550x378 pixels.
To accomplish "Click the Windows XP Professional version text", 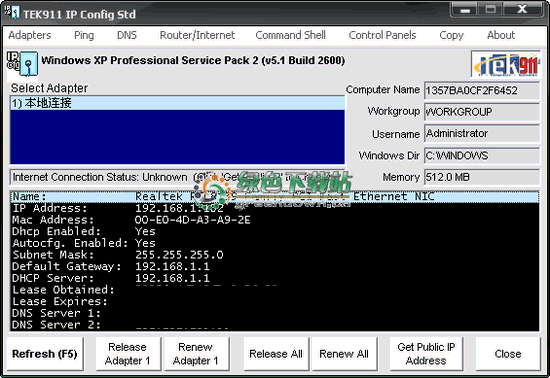I will [x=193, y=60].
